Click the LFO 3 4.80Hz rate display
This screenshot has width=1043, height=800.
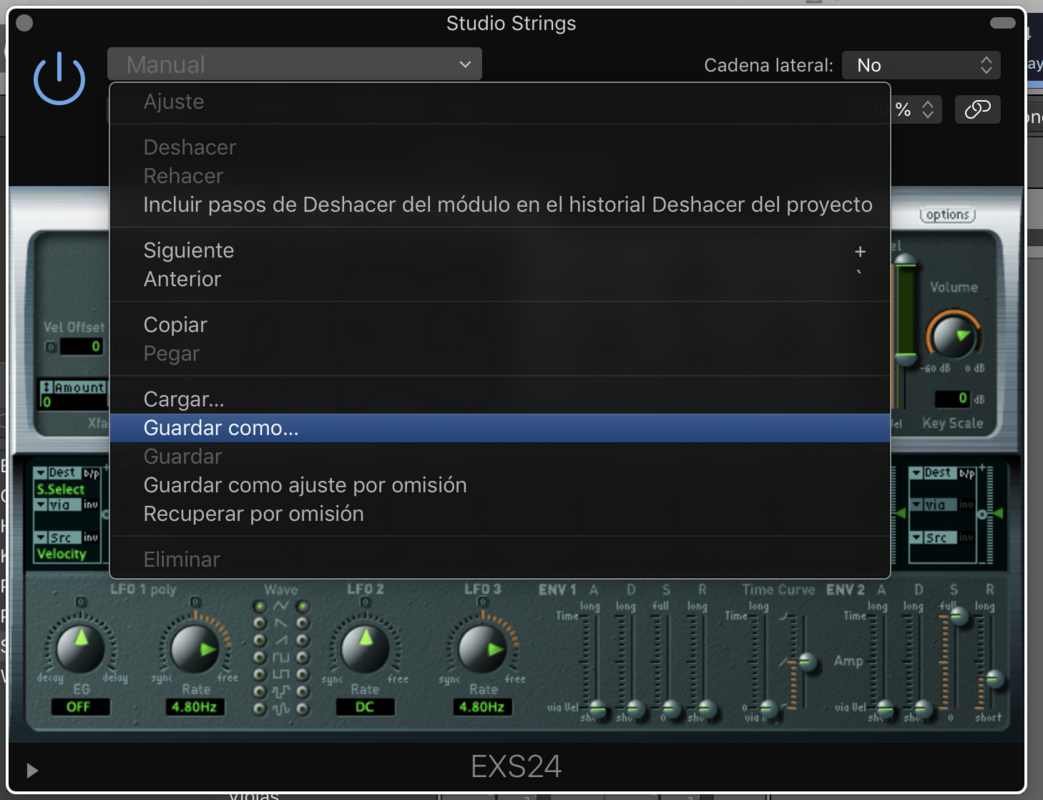[x=482, y=707]
